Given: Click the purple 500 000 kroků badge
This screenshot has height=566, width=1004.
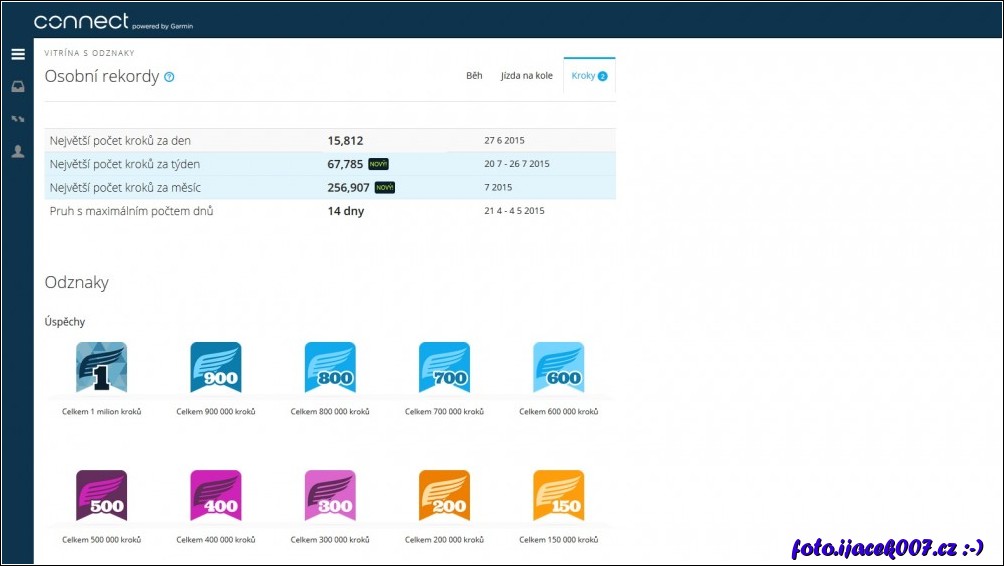Looking at the screenshot, I should [x=102, y=495].
